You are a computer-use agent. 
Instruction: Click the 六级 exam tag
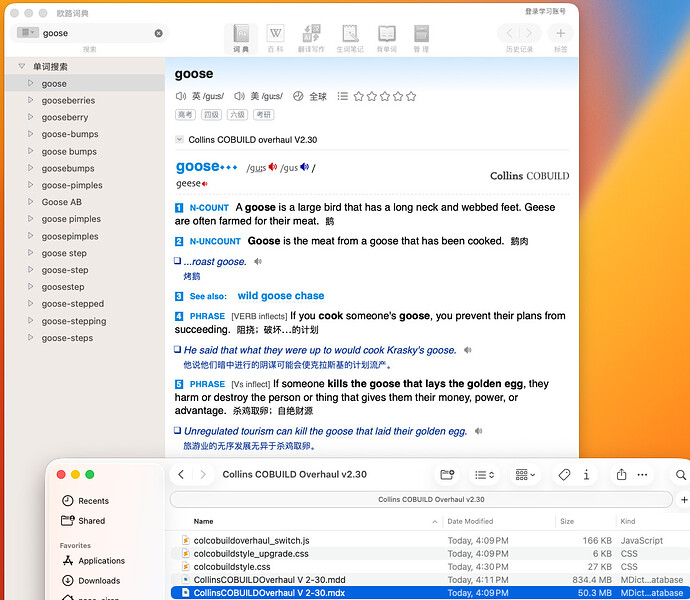click(238, 115)
